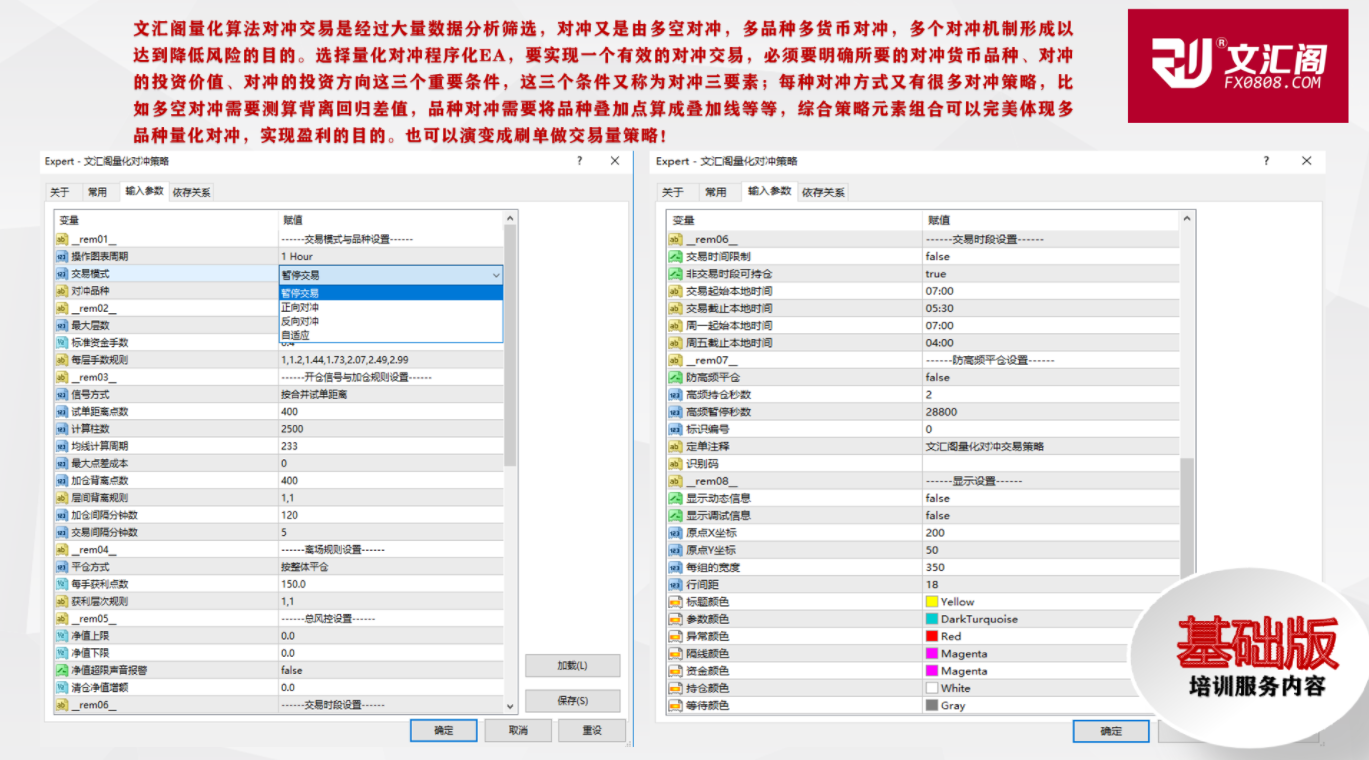The height and width of the screenshot is (760, 1369).
Task: Click the DarkTurquoise swatch for 参数颜色
Action: (932, 619)
